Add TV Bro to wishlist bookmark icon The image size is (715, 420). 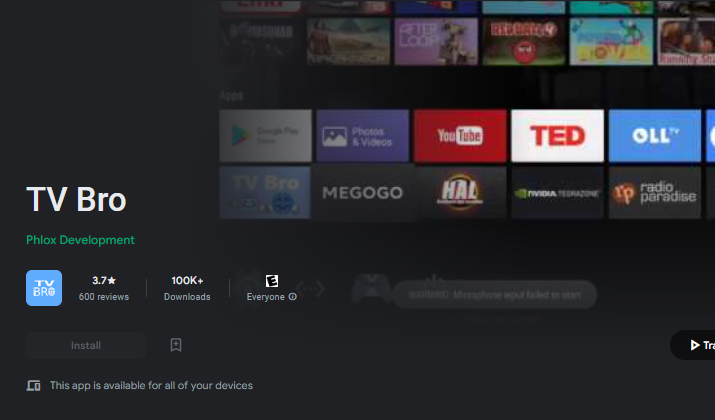(x=176, y=345)
